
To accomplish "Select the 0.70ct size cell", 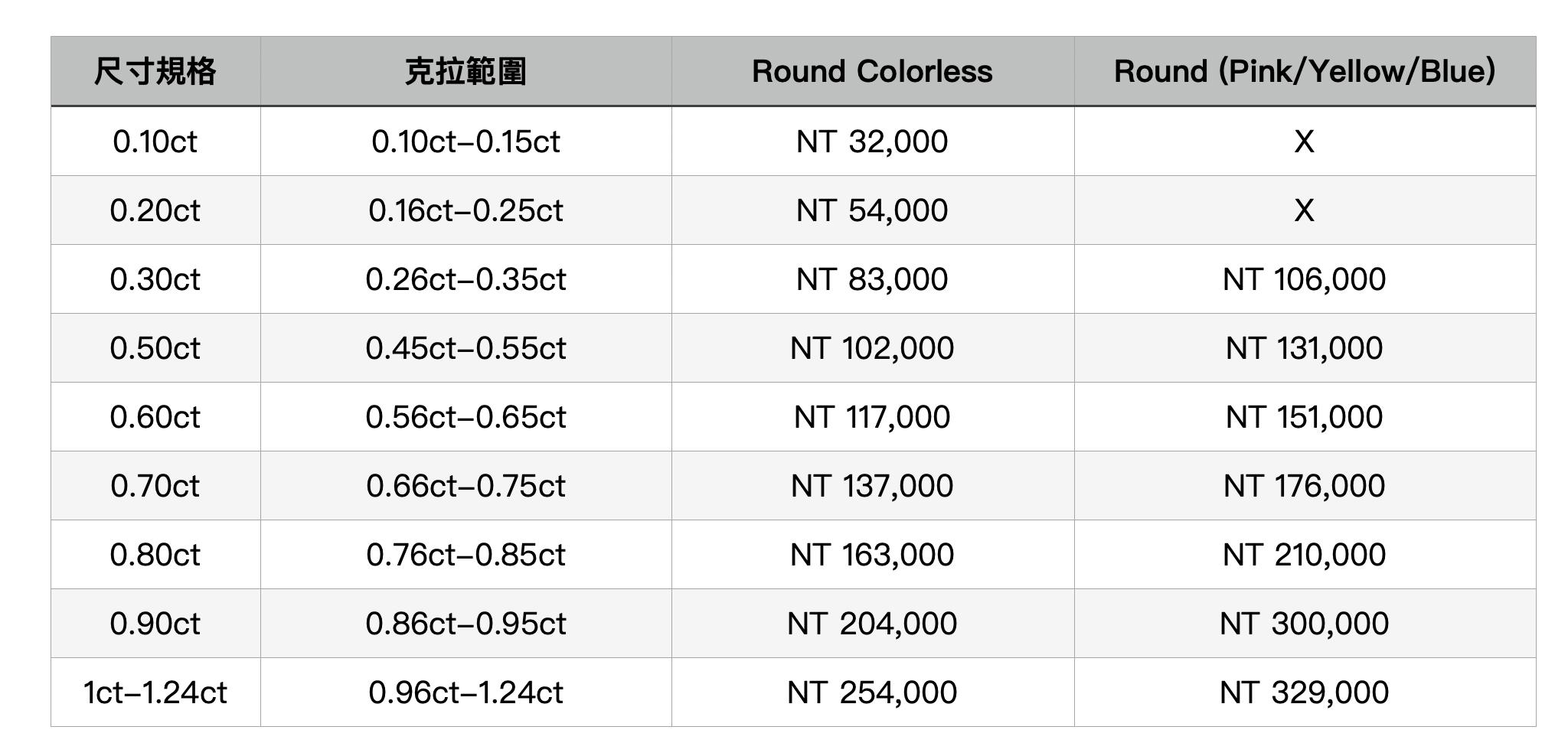I will click(155, 486).
